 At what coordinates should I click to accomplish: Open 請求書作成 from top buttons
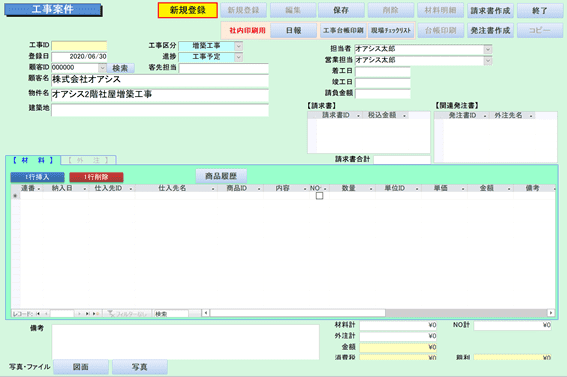point(490,10)
